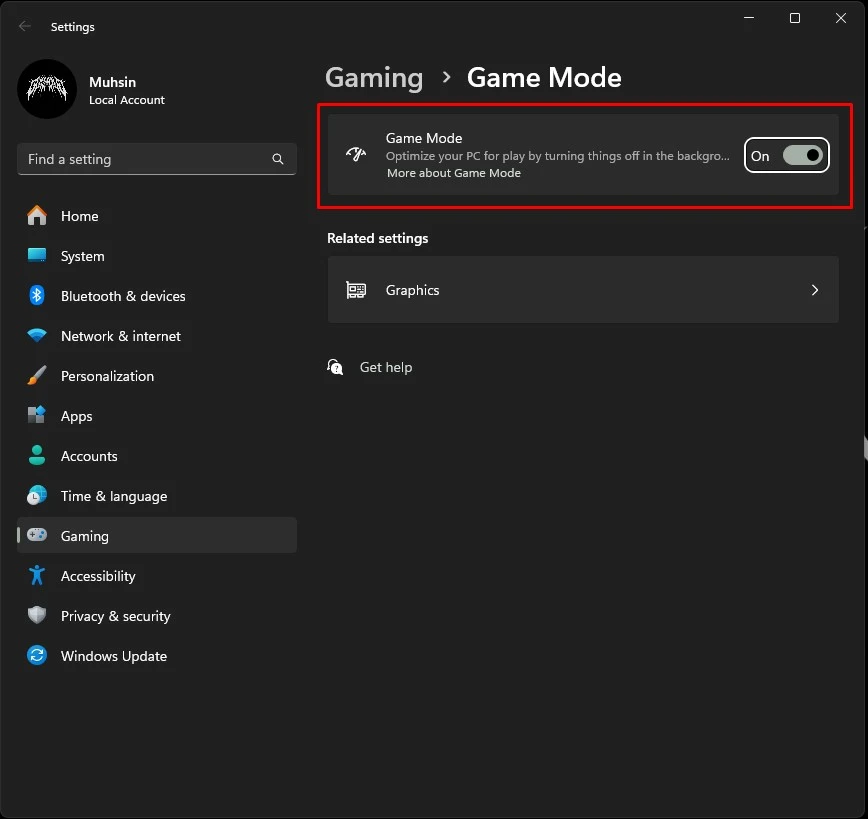Viewport: 868px width, 819px height.
Task: Click the Get help link
Action: [386, 367]
